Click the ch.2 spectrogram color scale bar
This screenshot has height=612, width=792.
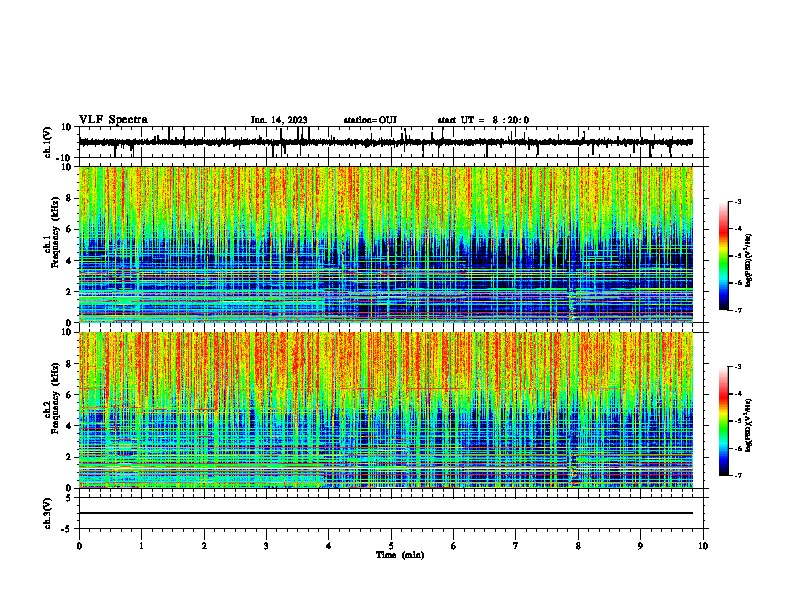pyautogui.click(x=723, y=421)
